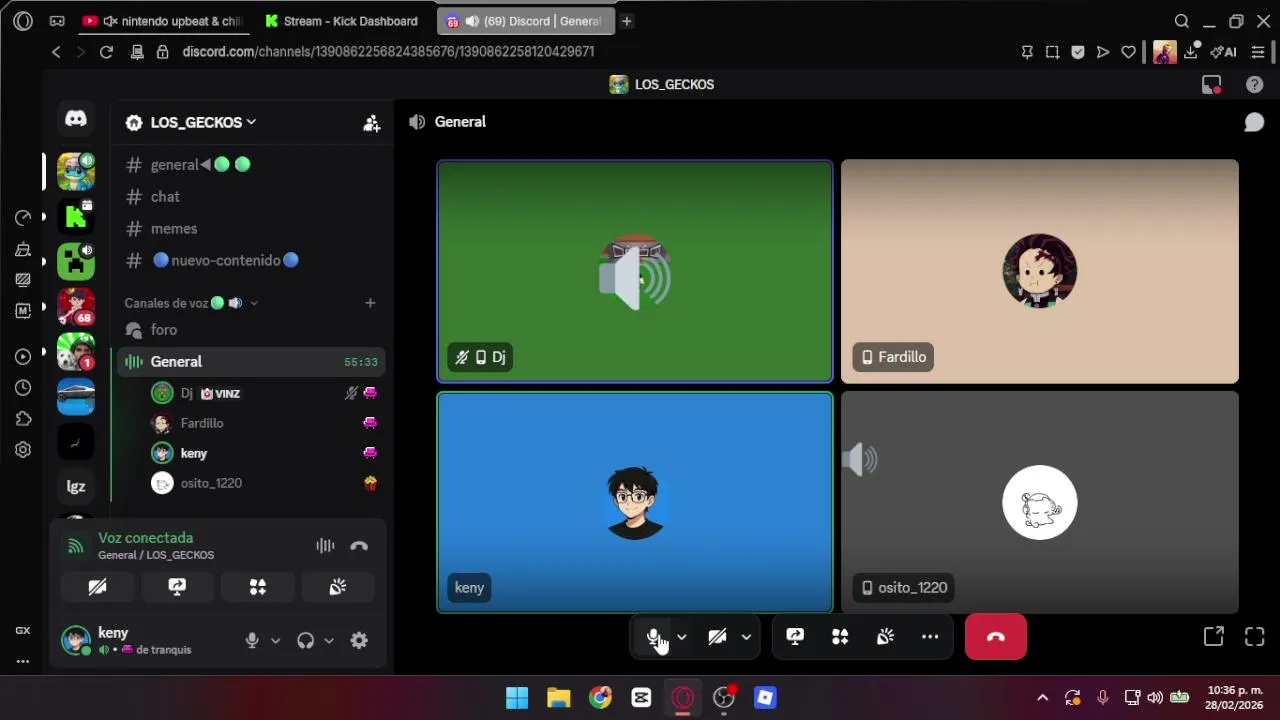The height and width of the screenshot is (720, 1280).
Task: Focus the Dj video tile
Action: 635,272
